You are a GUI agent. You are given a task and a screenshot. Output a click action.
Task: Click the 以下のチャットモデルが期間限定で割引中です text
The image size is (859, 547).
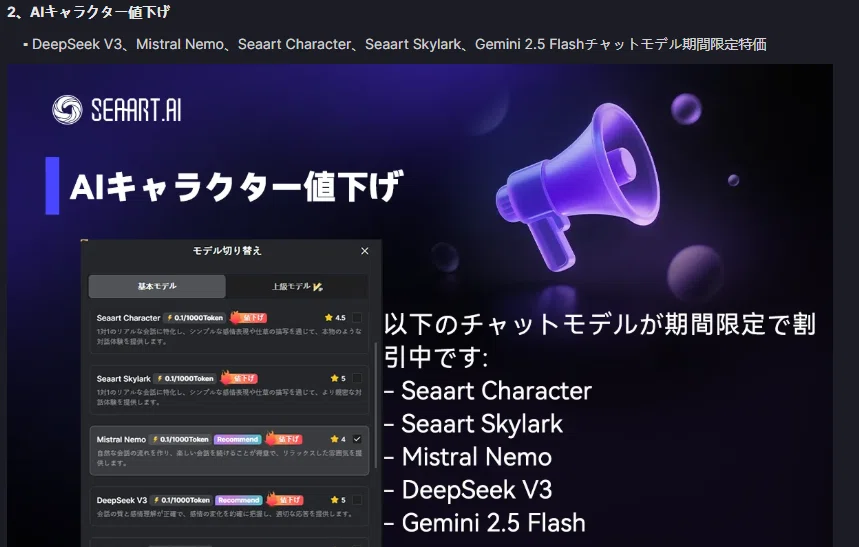pos(600,340)
